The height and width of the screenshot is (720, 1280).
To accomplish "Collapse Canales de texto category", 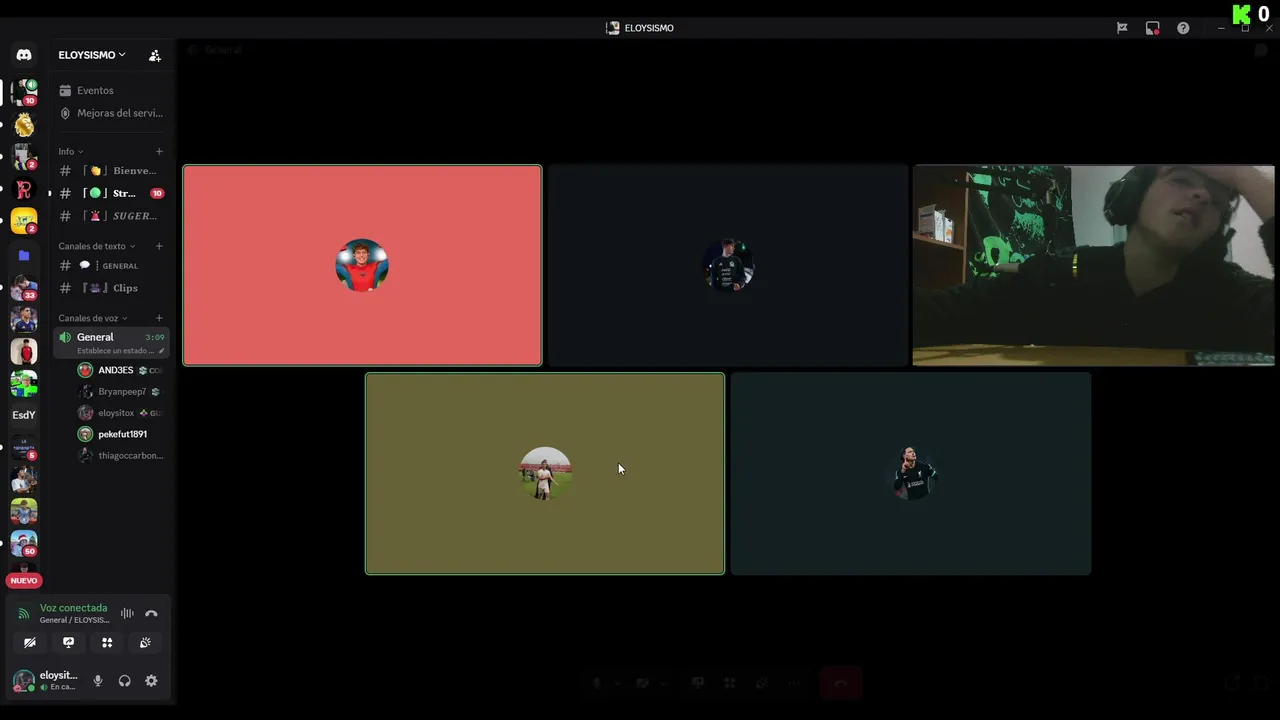I will coord(96,246).
